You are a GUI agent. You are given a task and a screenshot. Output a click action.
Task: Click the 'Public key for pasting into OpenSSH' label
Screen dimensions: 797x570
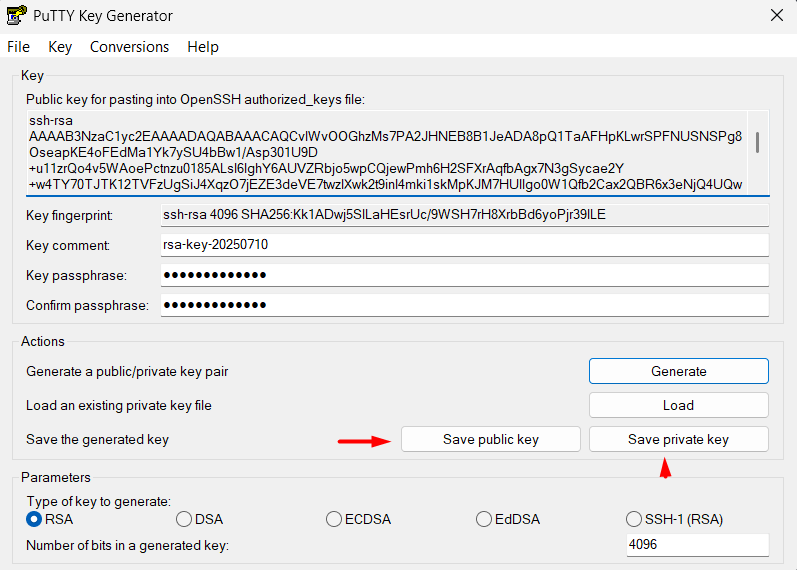pyautogui.click(x=195, y=100)
